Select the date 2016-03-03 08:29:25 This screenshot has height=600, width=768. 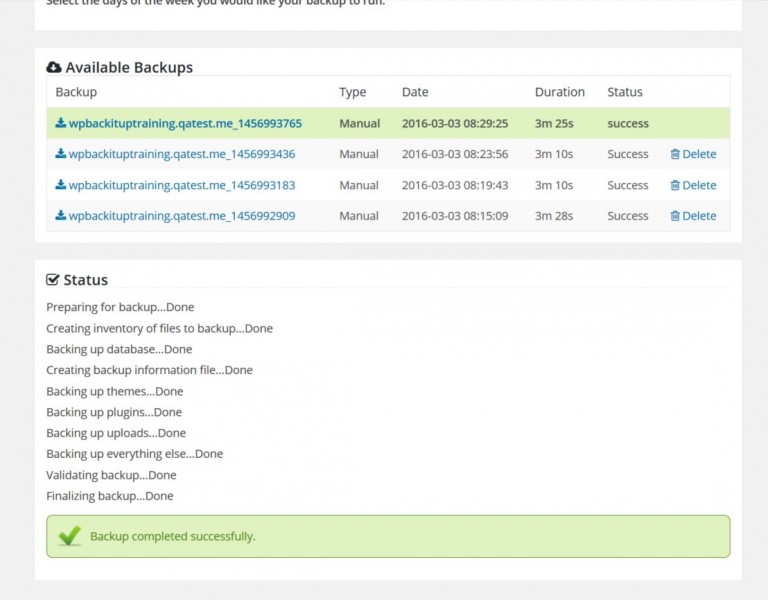(455, 123)
